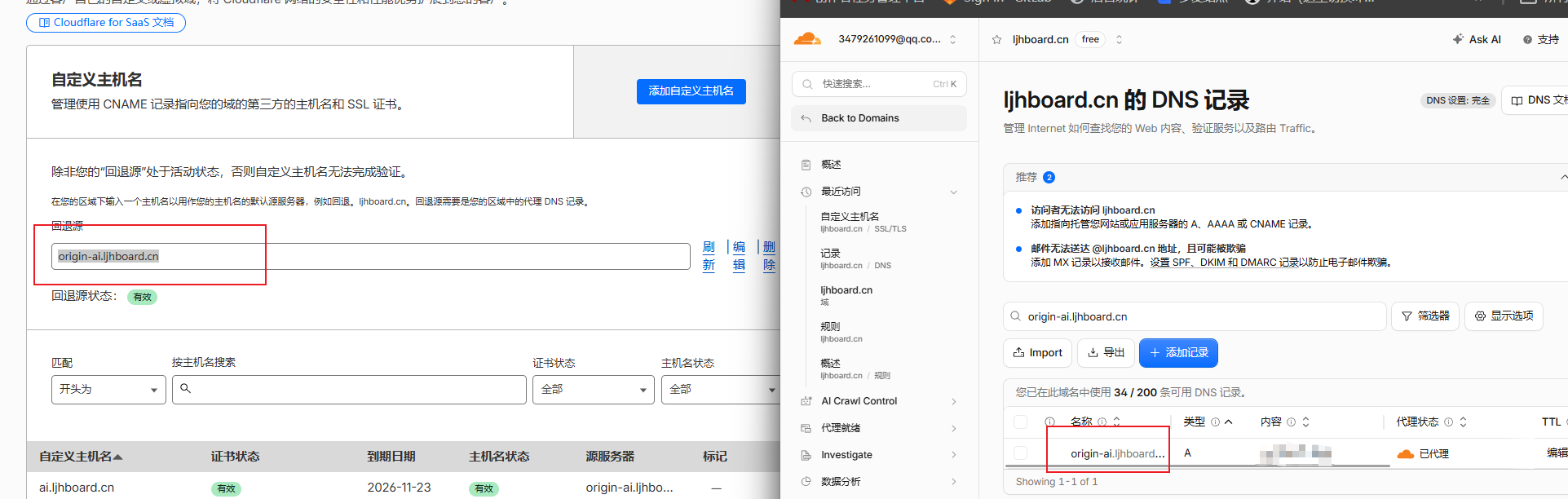
Task: Click 编辑 fallback origin link
Action: pos(739,256)
